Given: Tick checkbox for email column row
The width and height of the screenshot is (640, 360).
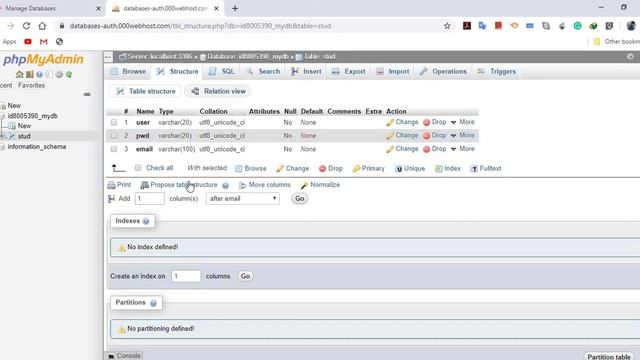Looking at the screenshot, I should pyautogui.click(x=114, y=149).
